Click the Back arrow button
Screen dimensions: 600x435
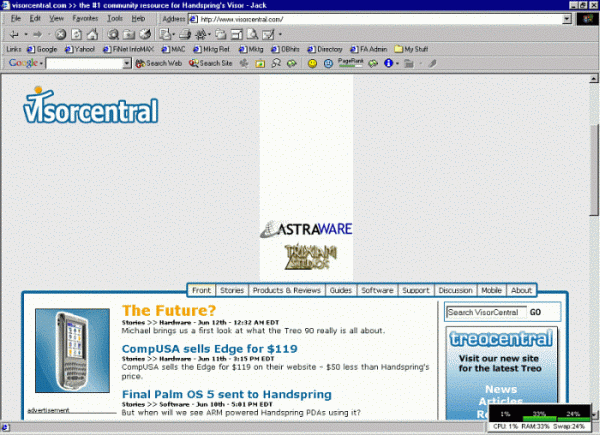tap(14, 34)
